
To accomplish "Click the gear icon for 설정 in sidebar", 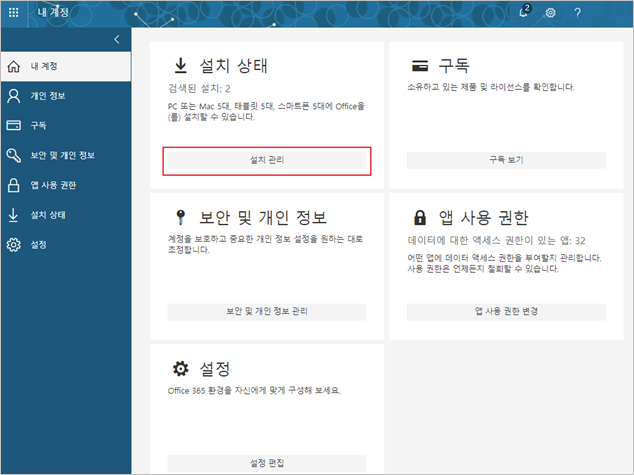I will point(14,244).
